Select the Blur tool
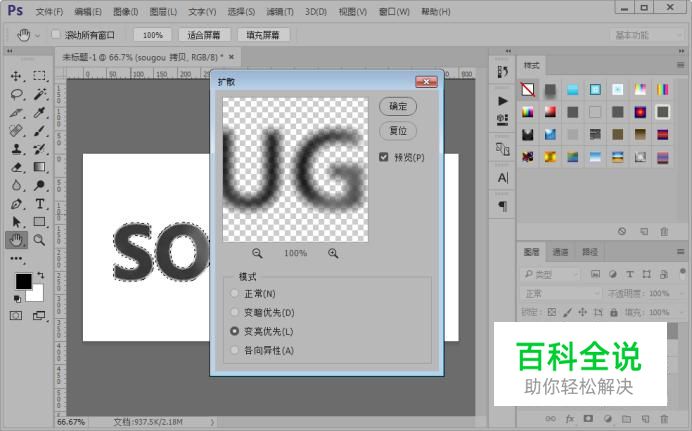The height and width of the screenshot is (431, 692). [16, 185]
